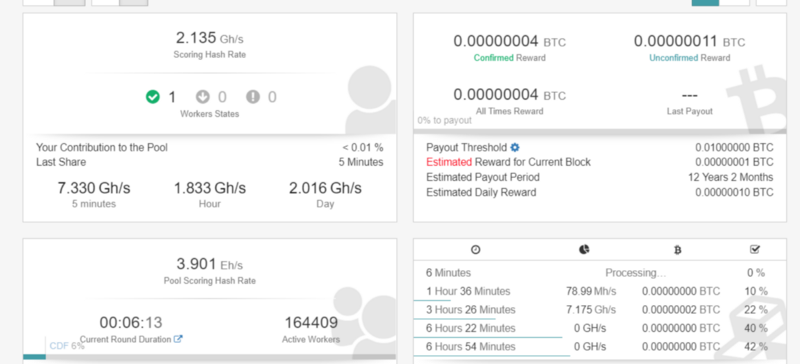This screenshot has width=800, height=364.
Task: Click the Estimated Daily Reward label
Action: pos(481,192)
